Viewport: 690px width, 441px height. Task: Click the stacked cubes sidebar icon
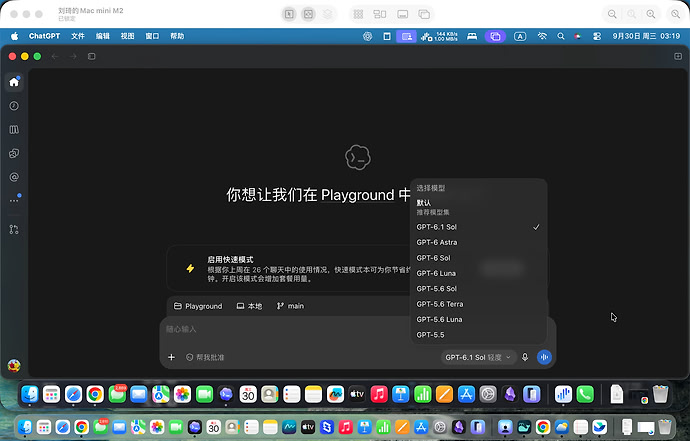pos(14,153)
